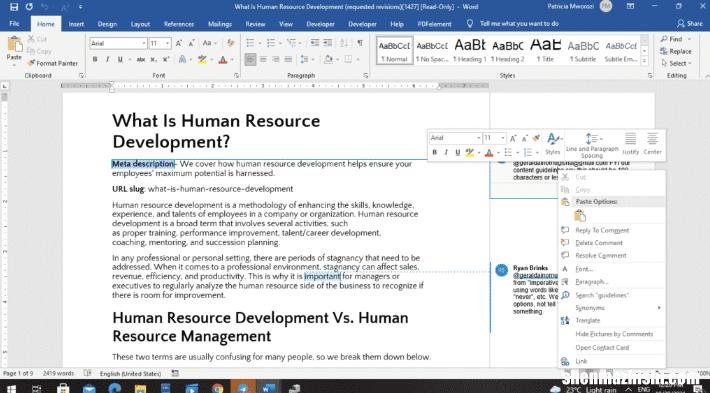Switch to the Layout tab

point(140,24)
